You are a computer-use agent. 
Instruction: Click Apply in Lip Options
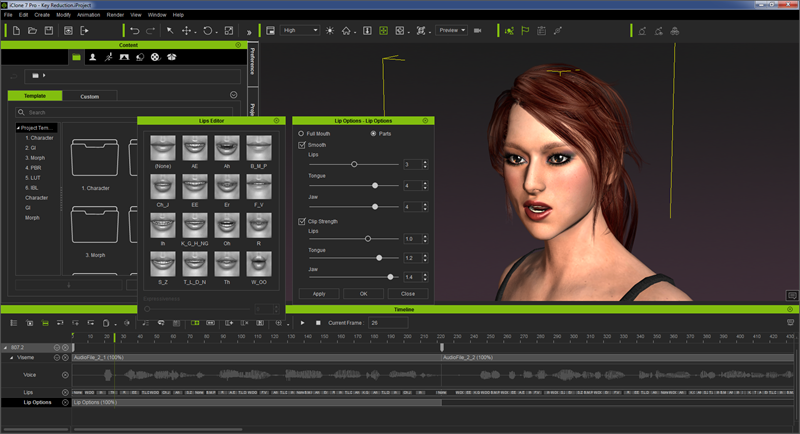(318, 294)
